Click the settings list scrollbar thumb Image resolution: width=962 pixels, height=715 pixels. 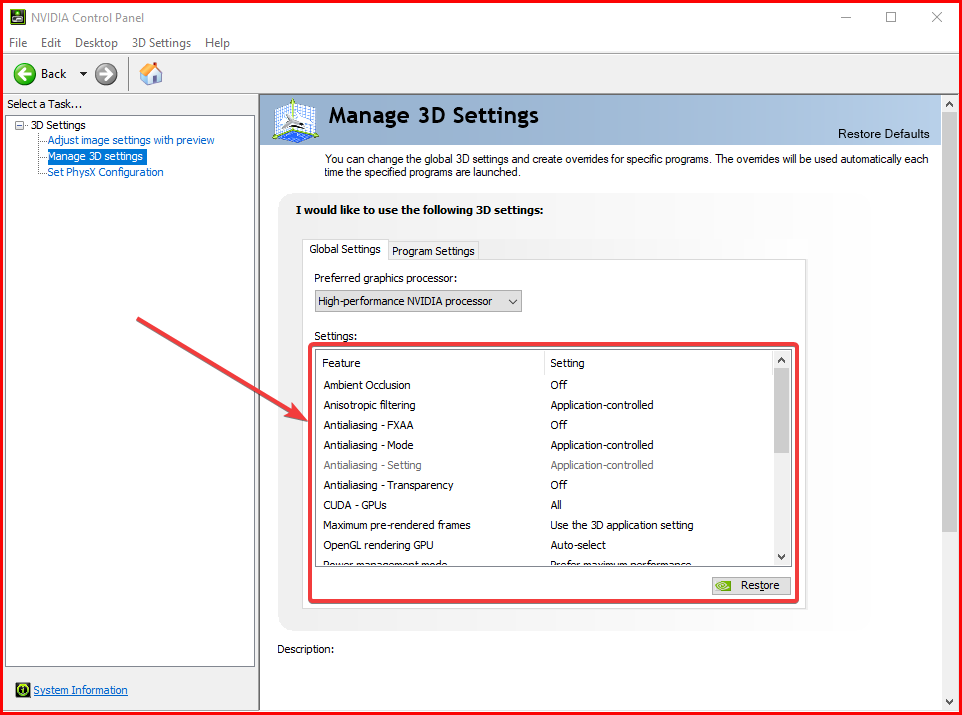click(x=781, y=411)
